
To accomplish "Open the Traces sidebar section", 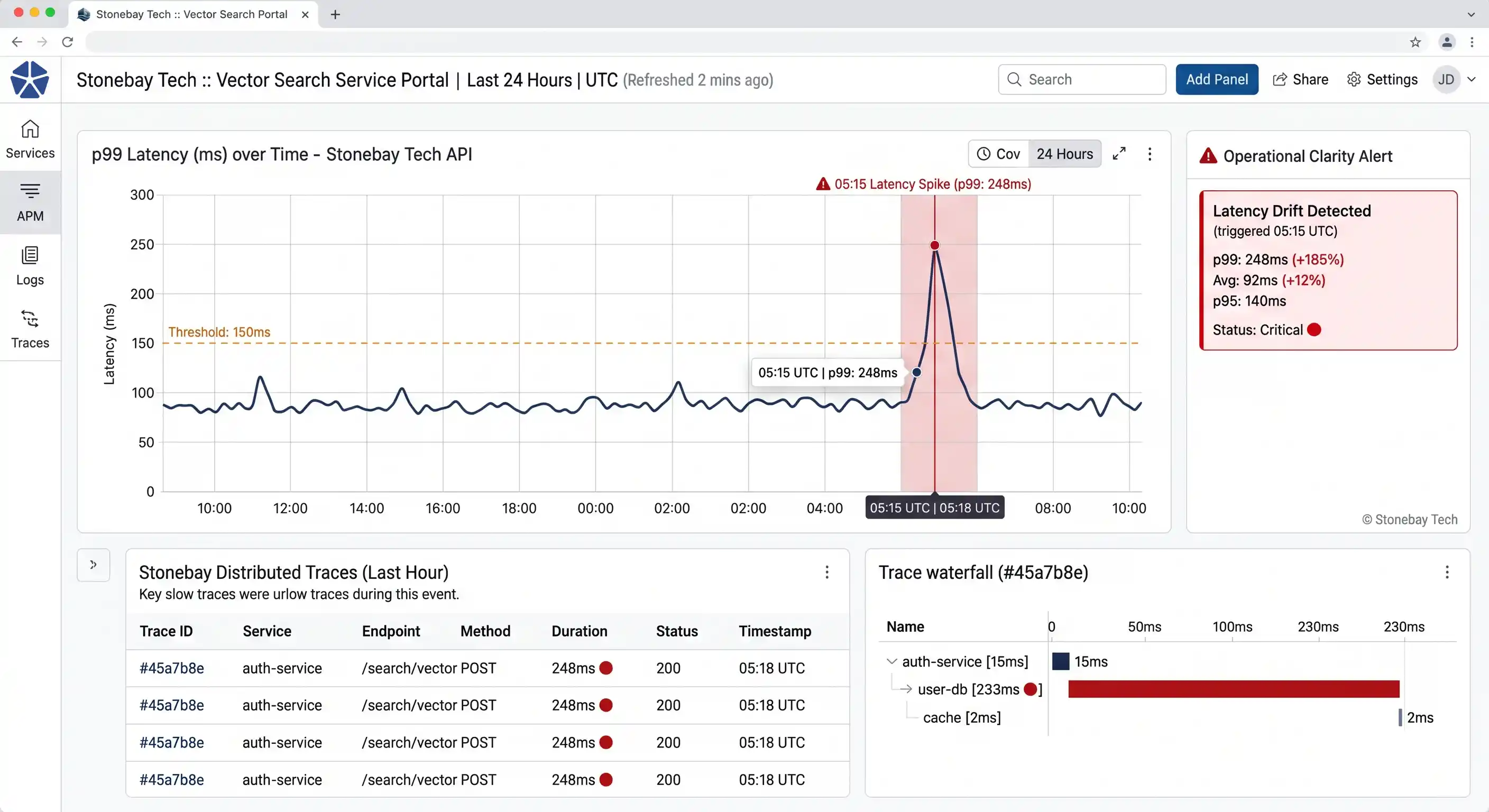I will 30,330.
